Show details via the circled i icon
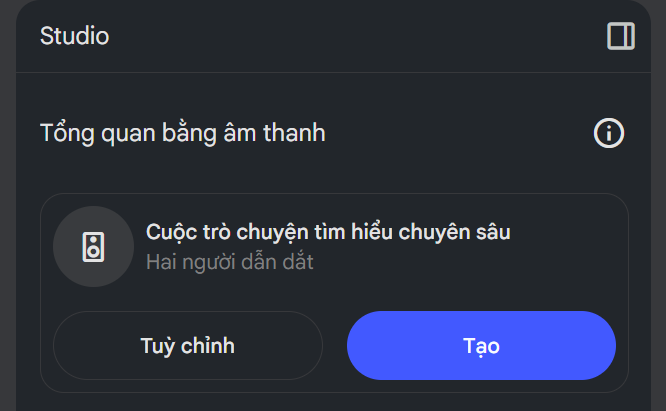666x411 pixels. (x=609, y=133)
